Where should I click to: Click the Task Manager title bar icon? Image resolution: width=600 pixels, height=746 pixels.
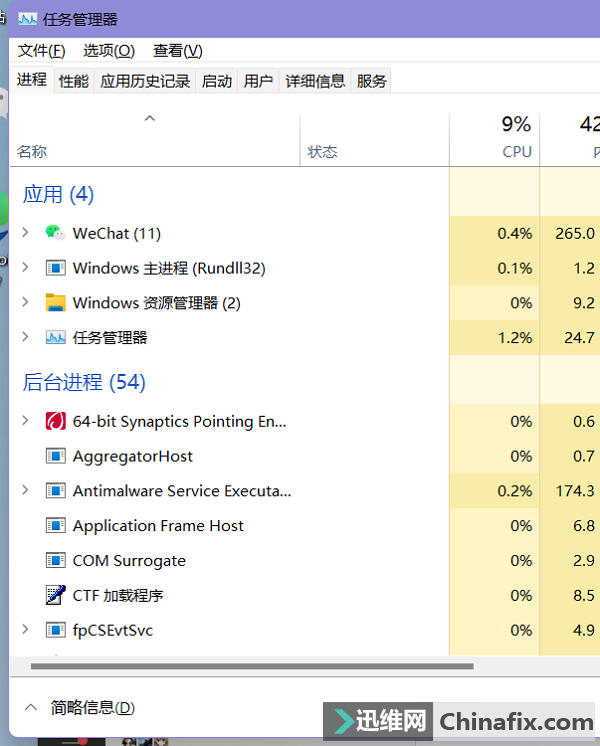pyautogui.click(x=27, y=19)
